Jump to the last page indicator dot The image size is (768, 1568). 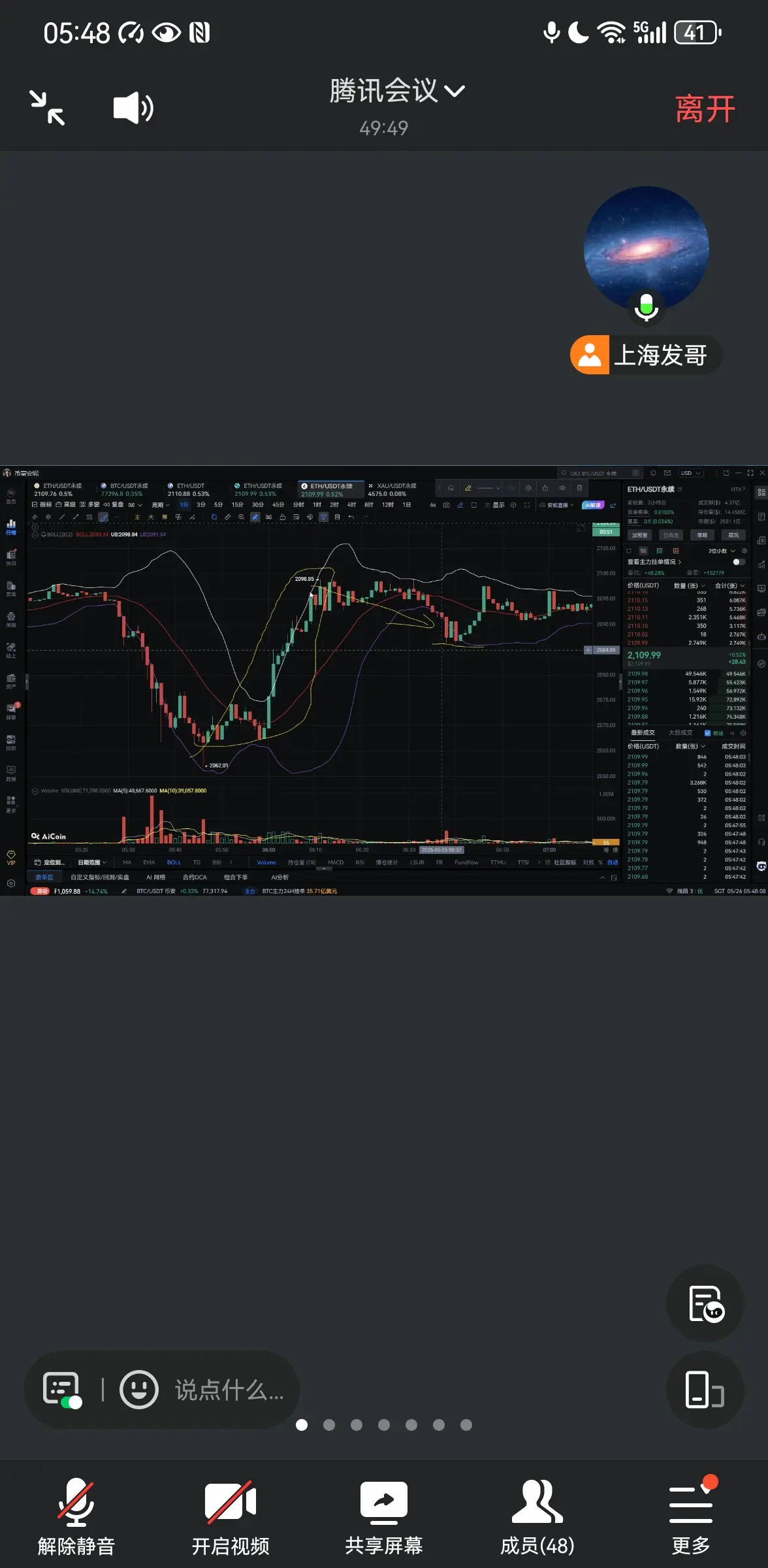(466, 1425)
